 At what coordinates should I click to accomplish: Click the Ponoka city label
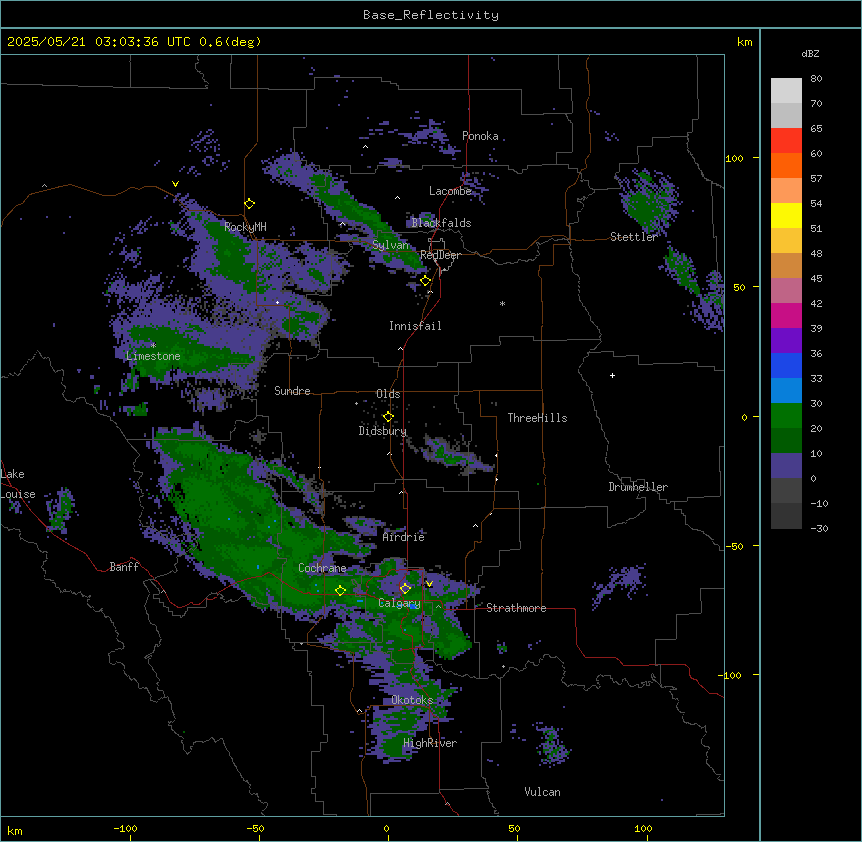[480, 136]
